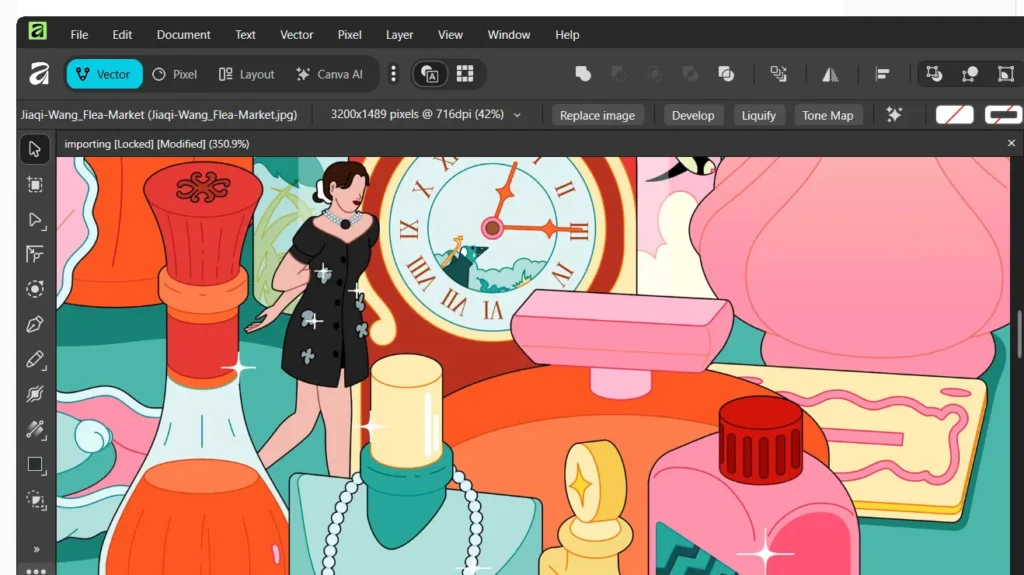Toggle the transform objects separately icon
The width and height of the screenshot is (1024, 575).
pyautogui.click(x=934, y=74)
